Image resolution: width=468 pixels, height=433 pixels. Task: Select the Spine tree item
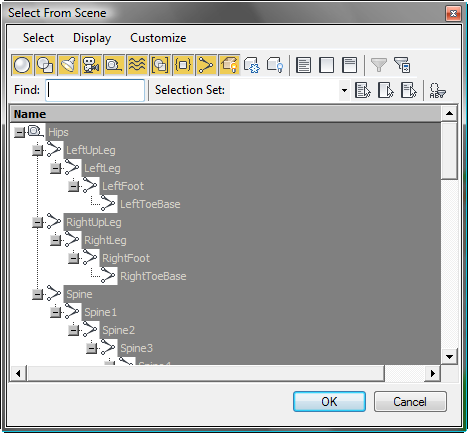[x=79, y=294]
